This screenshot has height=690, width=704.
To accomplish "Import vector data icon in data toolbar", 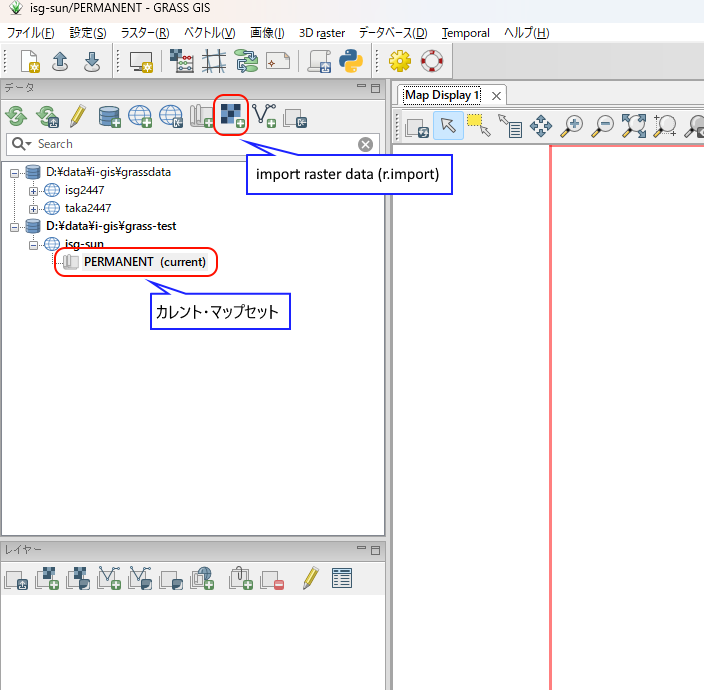I will (264, 116).
